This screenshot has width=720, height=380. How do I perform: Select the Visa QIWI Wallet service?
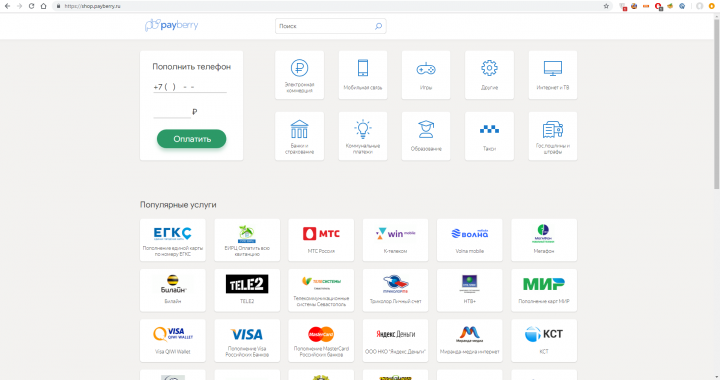(173, 341)
